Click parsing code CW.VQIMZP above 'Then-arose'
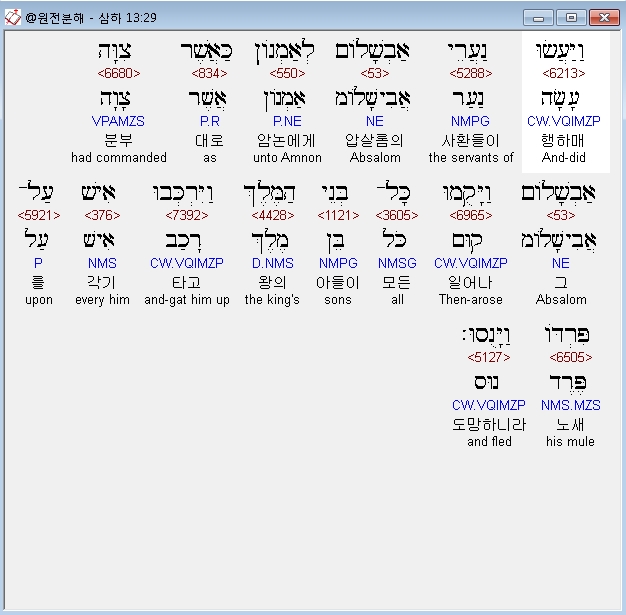626x615 pixels. (471, 263)
